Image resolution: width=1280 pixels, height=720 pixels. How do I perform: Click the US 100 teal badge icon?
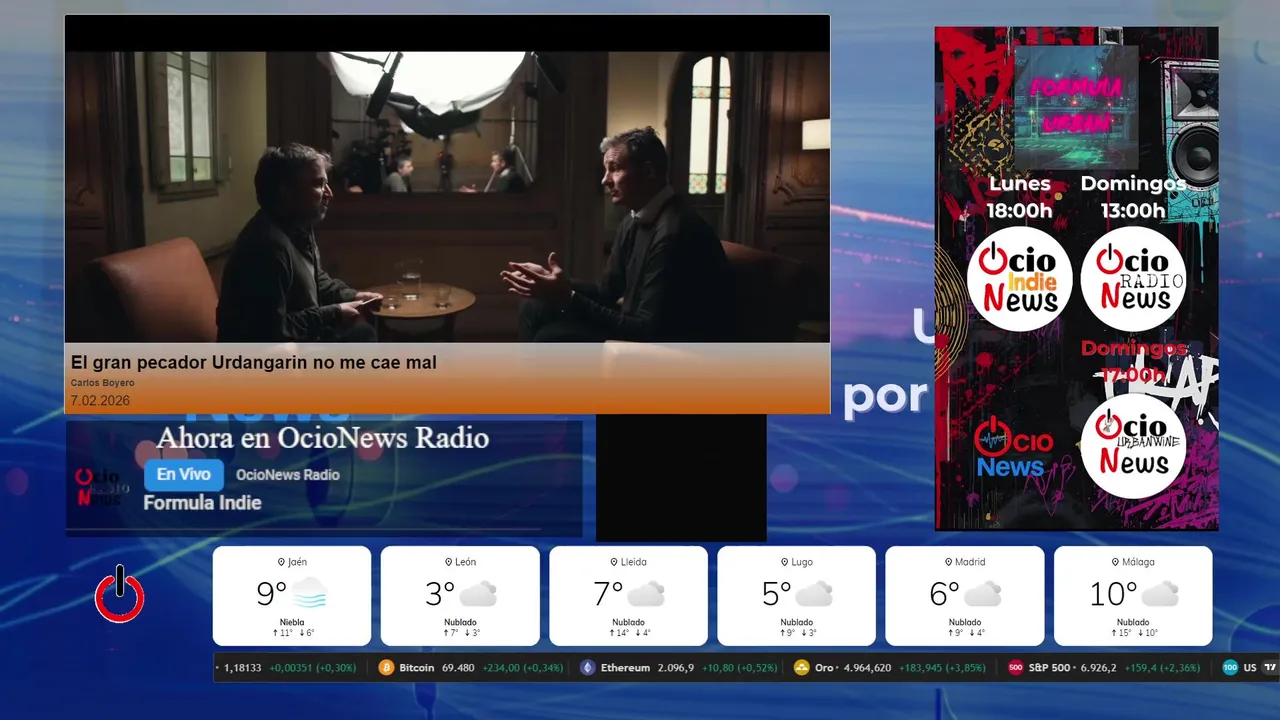[1230, 668]
